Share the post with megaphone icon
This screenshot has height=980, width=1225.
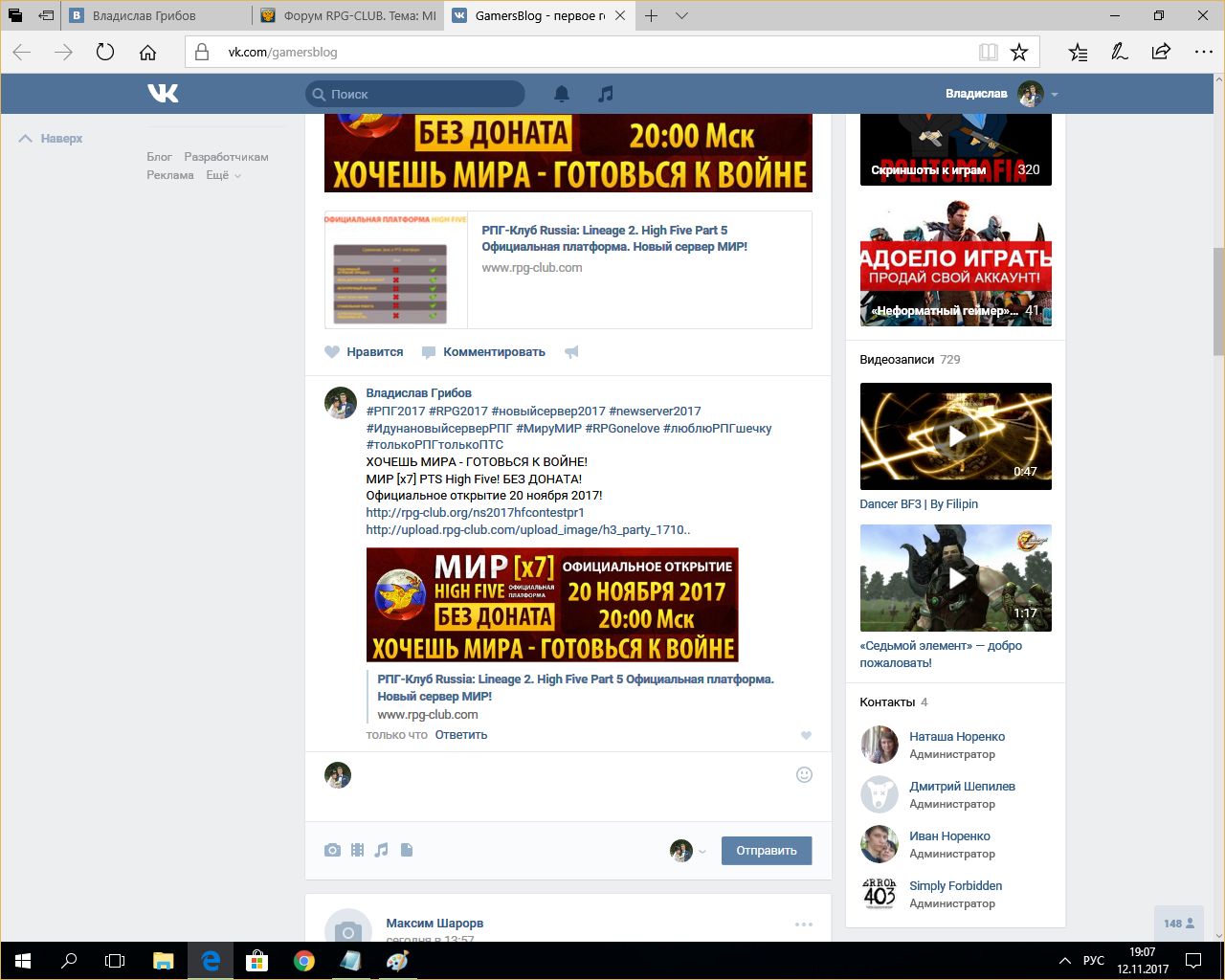tap(571, 352)
